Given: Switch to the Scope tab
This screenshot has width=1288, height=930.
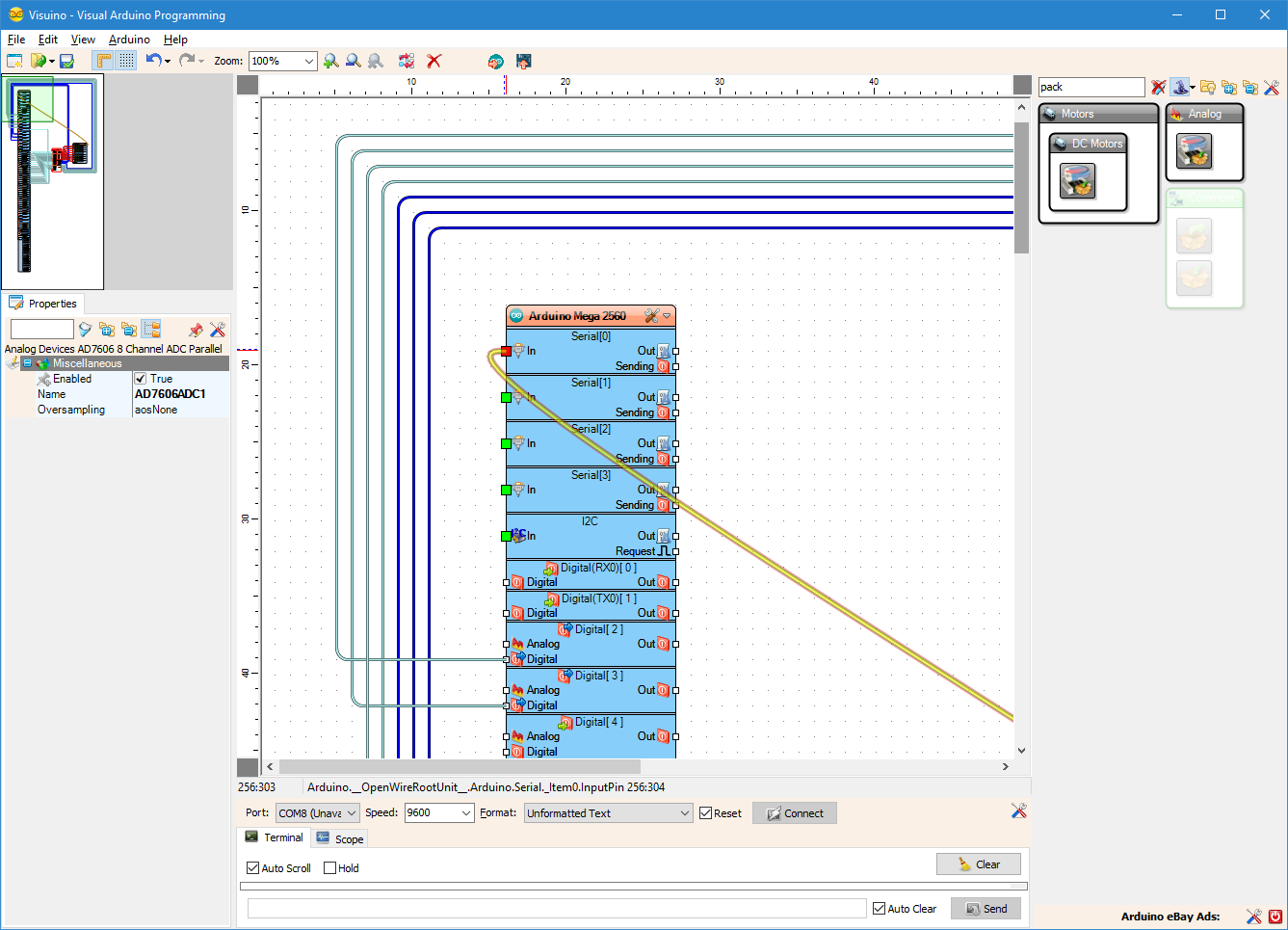Looking at the screenshot, I should [339, 837].
